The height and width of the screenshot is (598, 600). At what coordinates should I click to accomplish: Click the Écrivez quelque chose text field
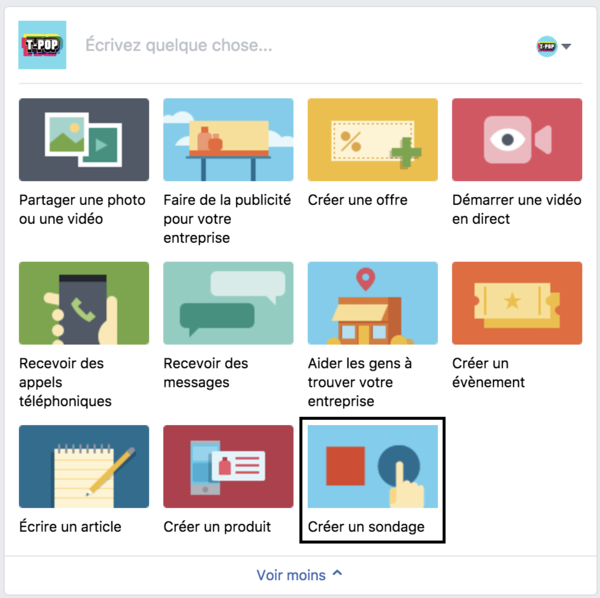(302, 45)
